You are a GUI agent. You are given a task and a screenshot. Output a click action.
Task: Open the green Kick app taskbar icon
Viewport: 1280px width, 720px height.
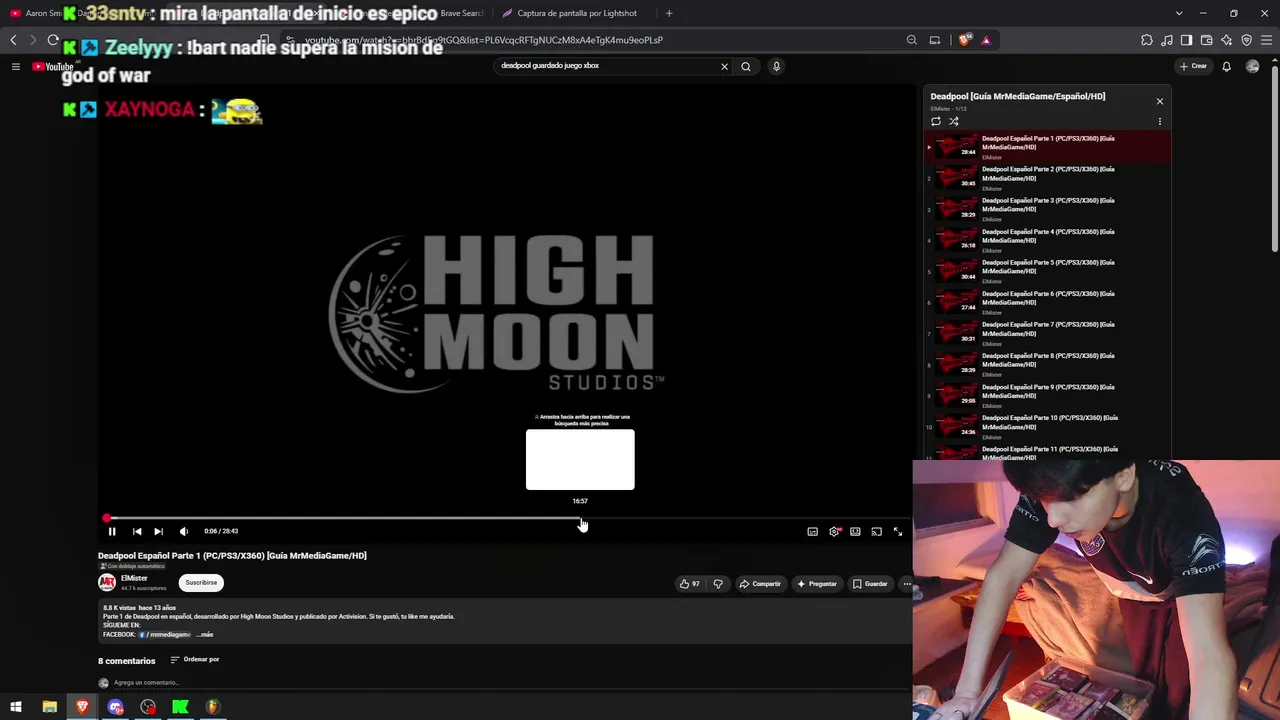(x=180, y=707)
